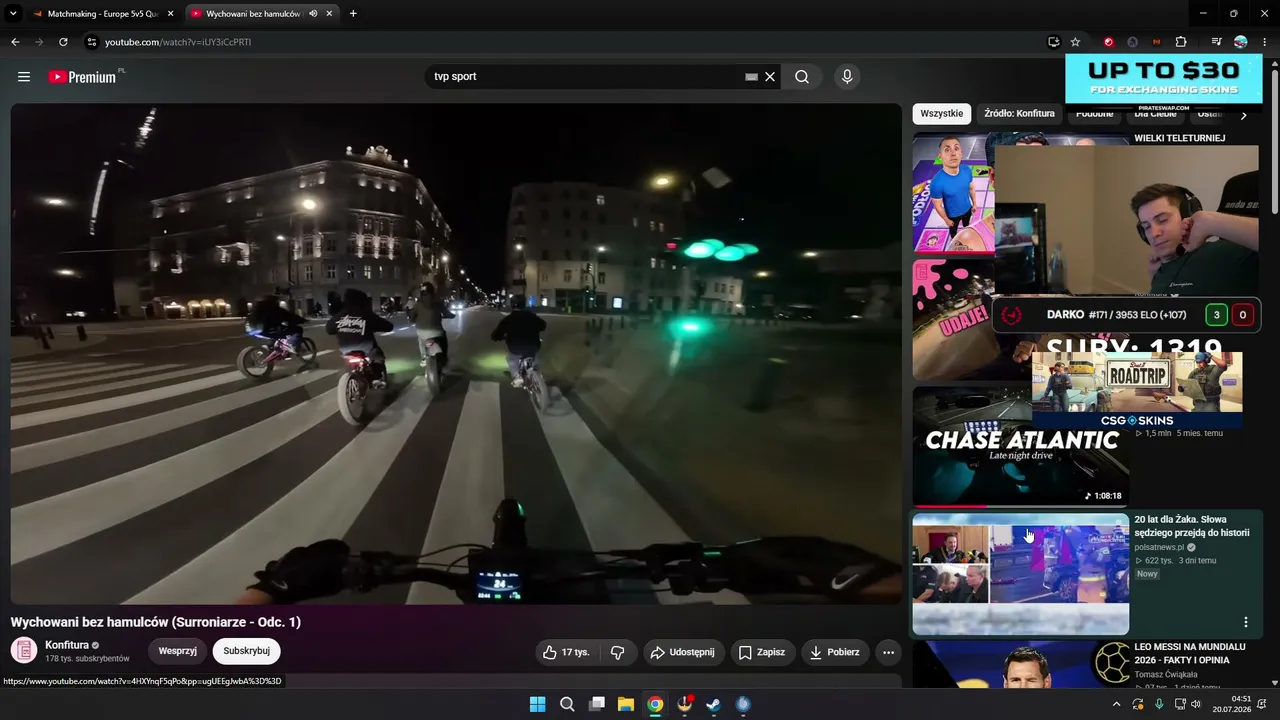Open the Konfitura channel name link
1280x720 pixels.
tap(67, 645)
